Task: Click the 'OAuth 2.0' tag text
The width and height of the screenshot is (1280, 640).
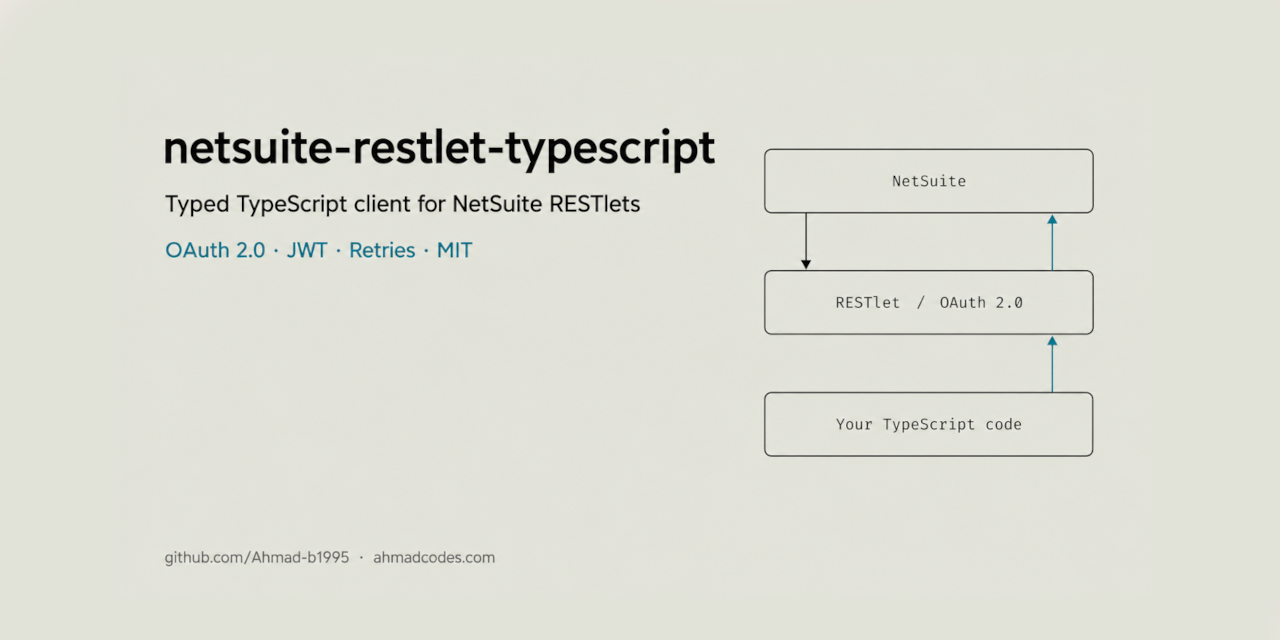Action: (215, 250)
